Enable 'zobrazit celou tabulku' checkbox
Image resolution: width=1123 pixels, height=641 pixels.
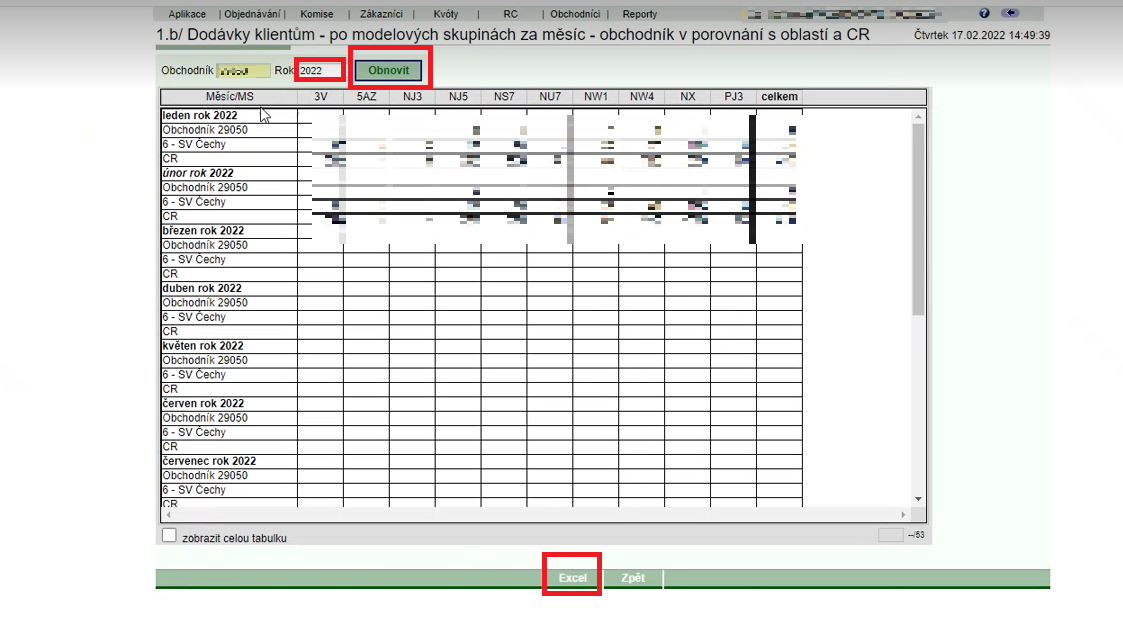tap(169, 536)
